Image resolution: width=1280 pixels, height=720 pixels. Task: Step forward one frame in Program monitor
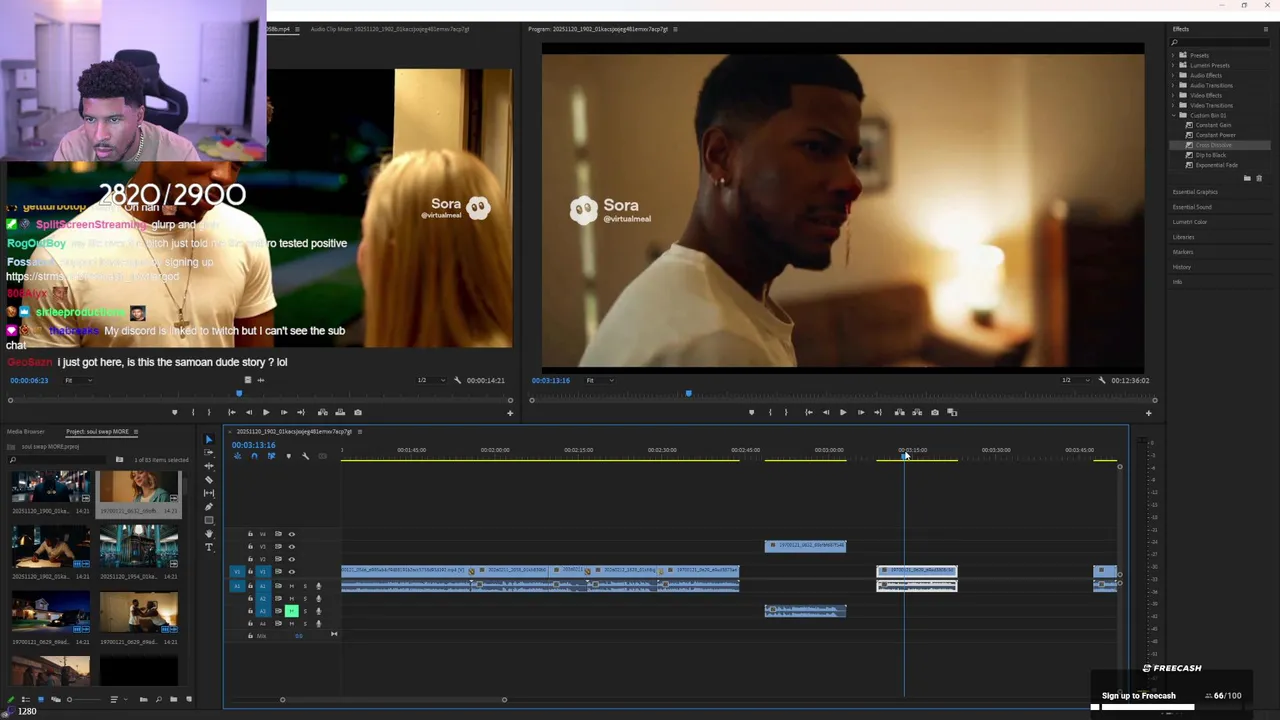tap(861, 412)
